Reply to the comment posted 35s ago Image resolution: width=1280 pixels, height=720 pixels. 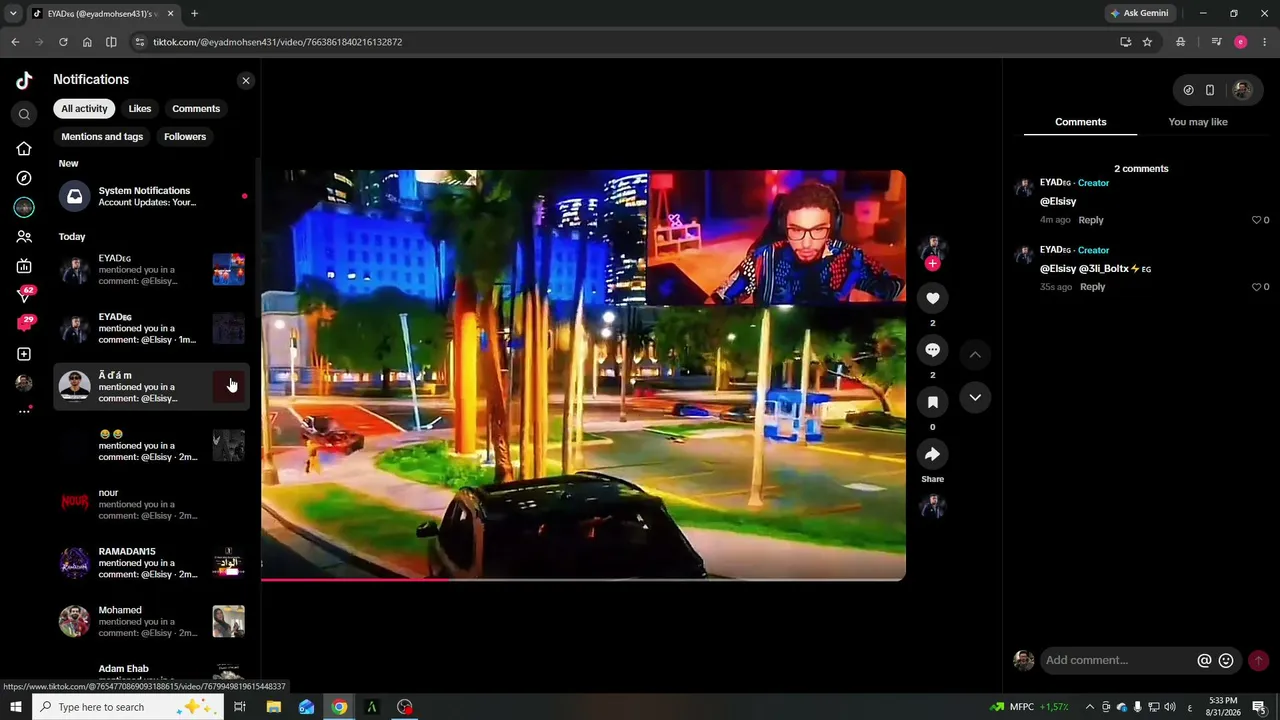(x=1092, y=287)
